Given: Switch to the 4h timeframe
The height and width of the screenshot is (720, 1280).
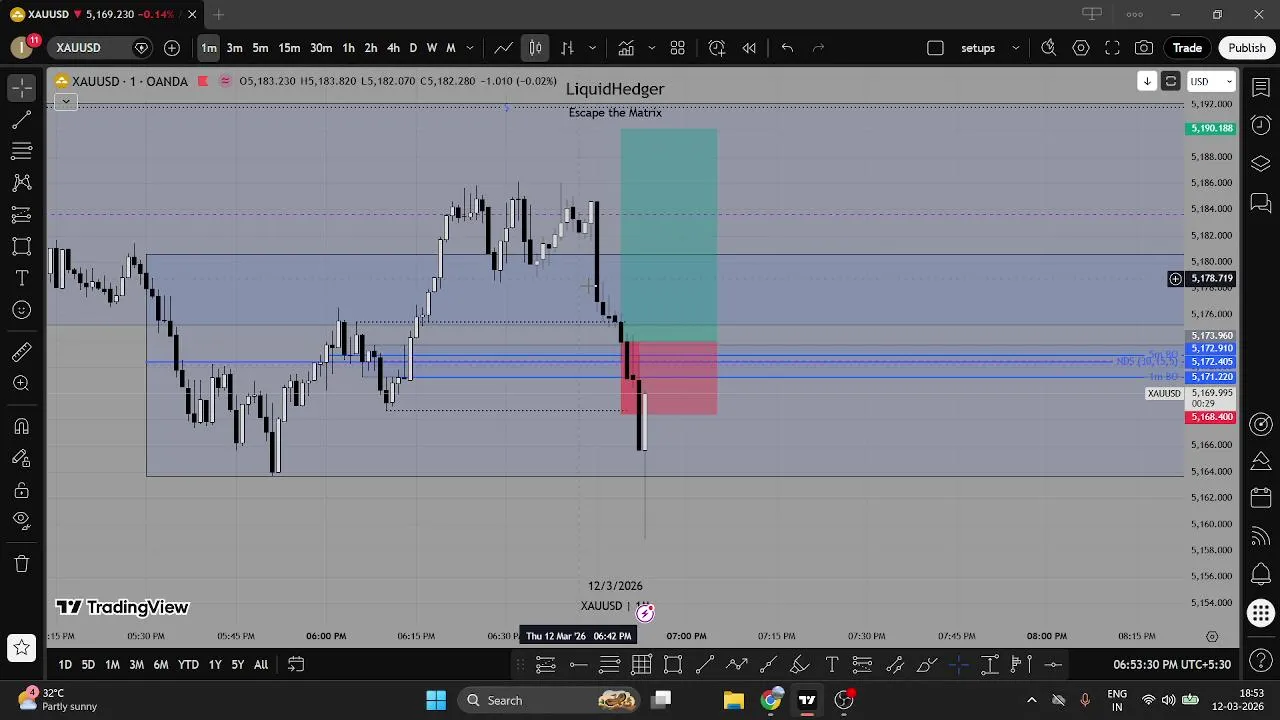Looking at the screenshot, I should click(393, 48).
